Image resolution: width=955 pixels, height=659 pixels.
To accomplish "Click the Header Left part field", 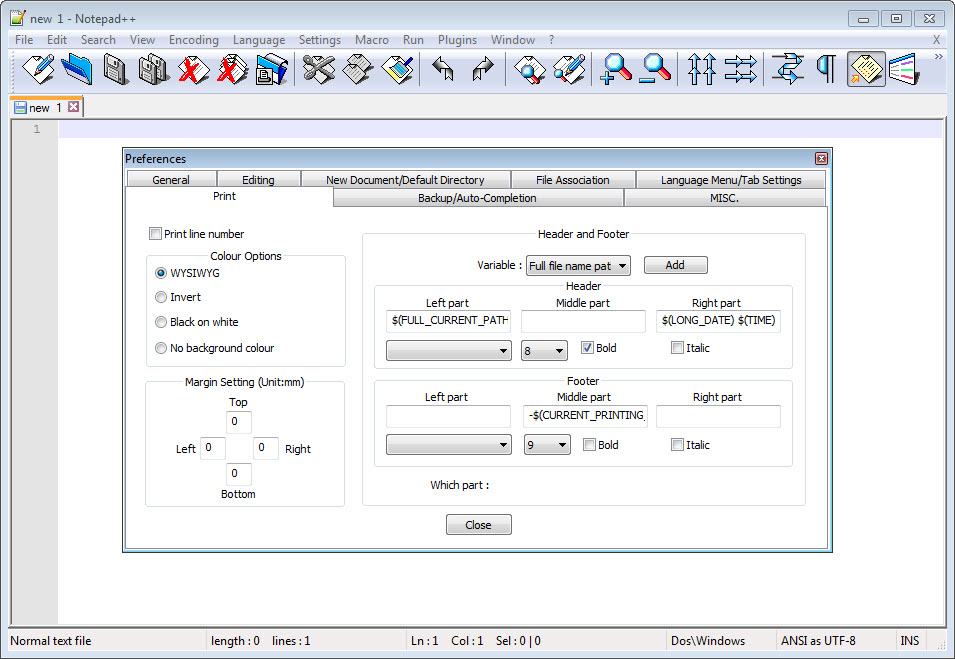I will point(448,320).
